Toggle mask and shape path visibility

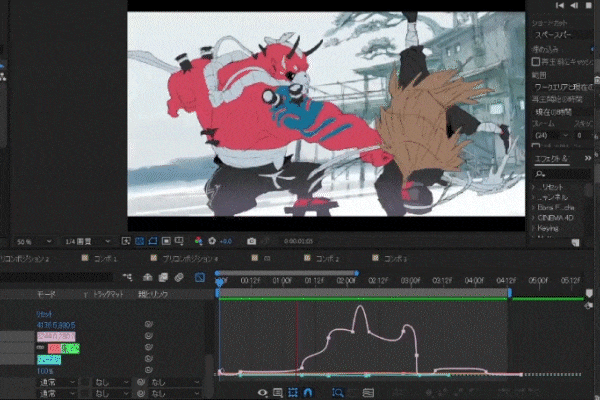(153, 241)
